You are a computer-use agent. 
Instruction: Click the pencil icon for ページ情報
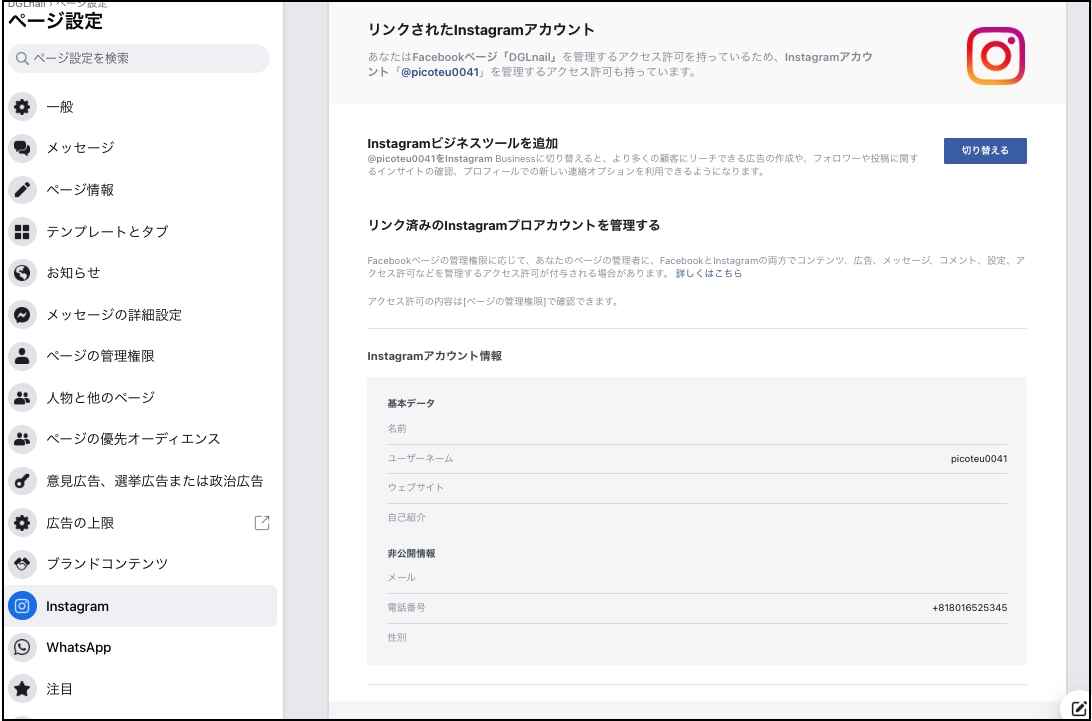pos(22,189)
